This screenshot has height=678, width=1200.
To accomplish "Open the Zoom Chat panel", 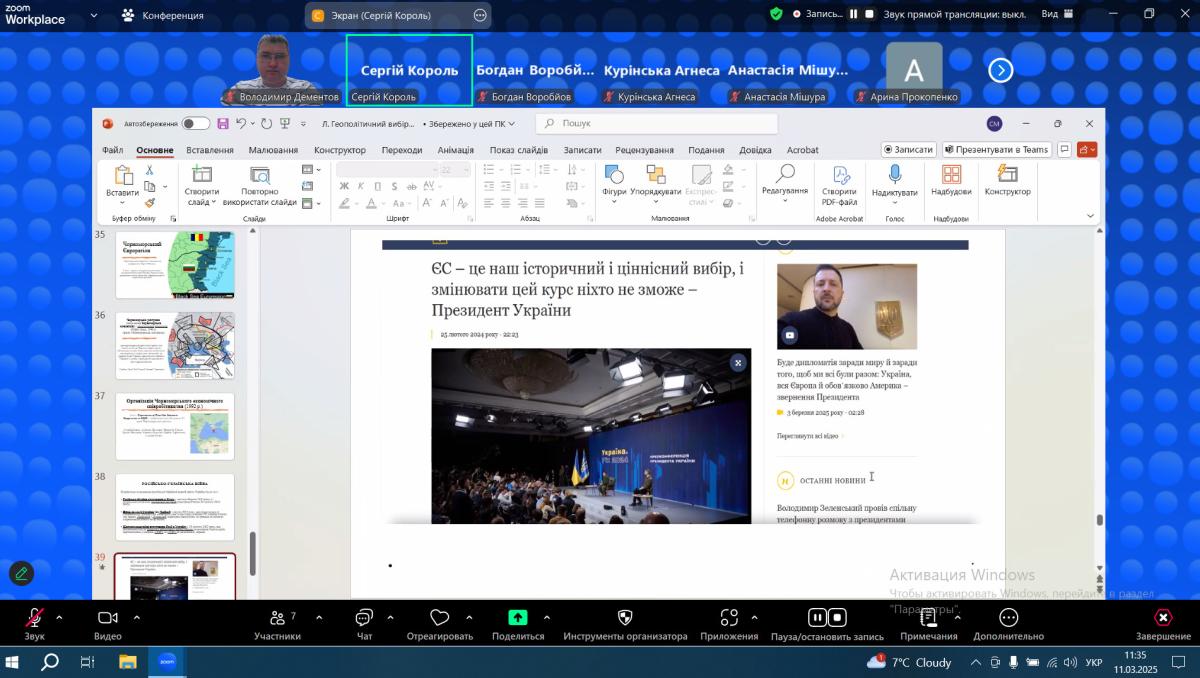I will (364, 619).
